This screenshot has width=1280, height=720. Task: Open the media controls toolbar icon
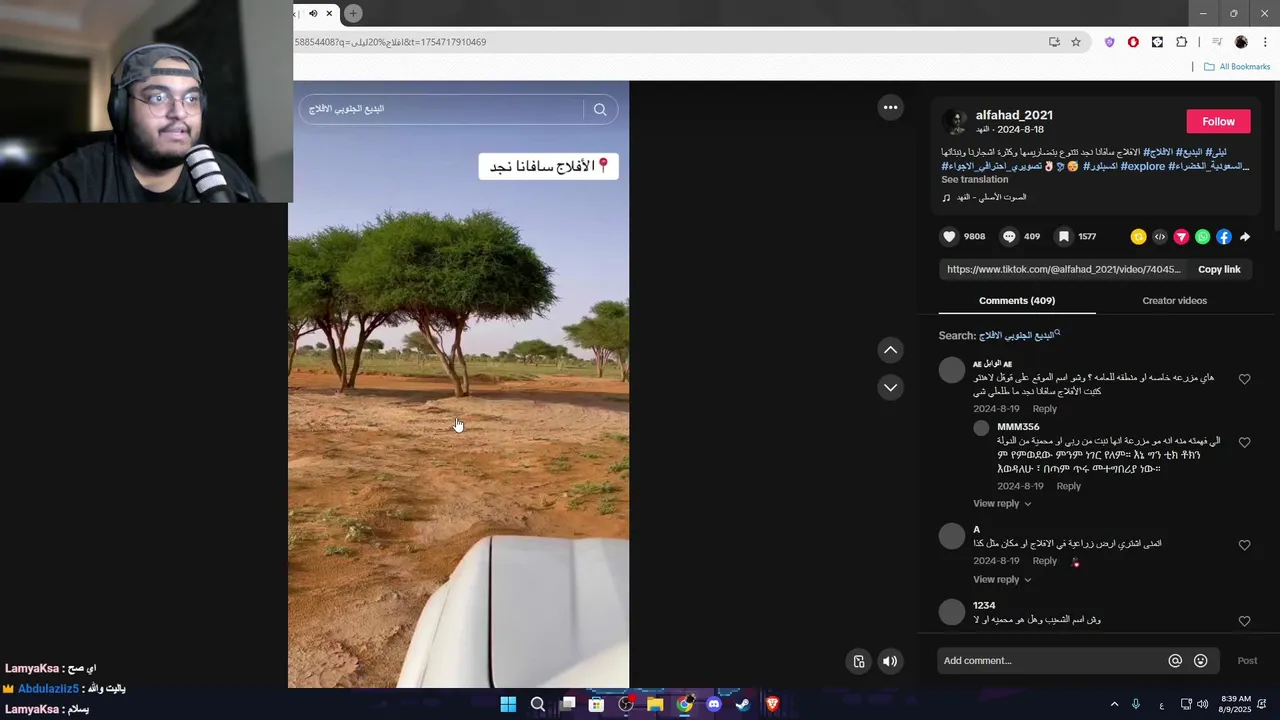tap(1217, 42)
